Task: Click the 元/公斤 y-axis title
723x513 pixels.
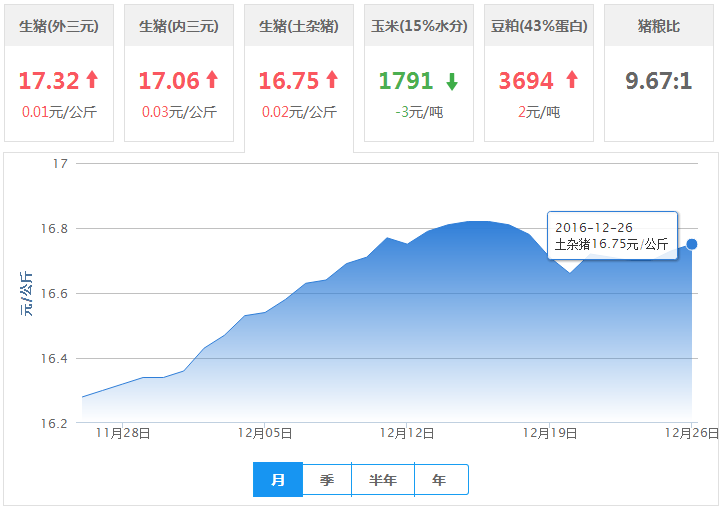Action: [26, 293]
